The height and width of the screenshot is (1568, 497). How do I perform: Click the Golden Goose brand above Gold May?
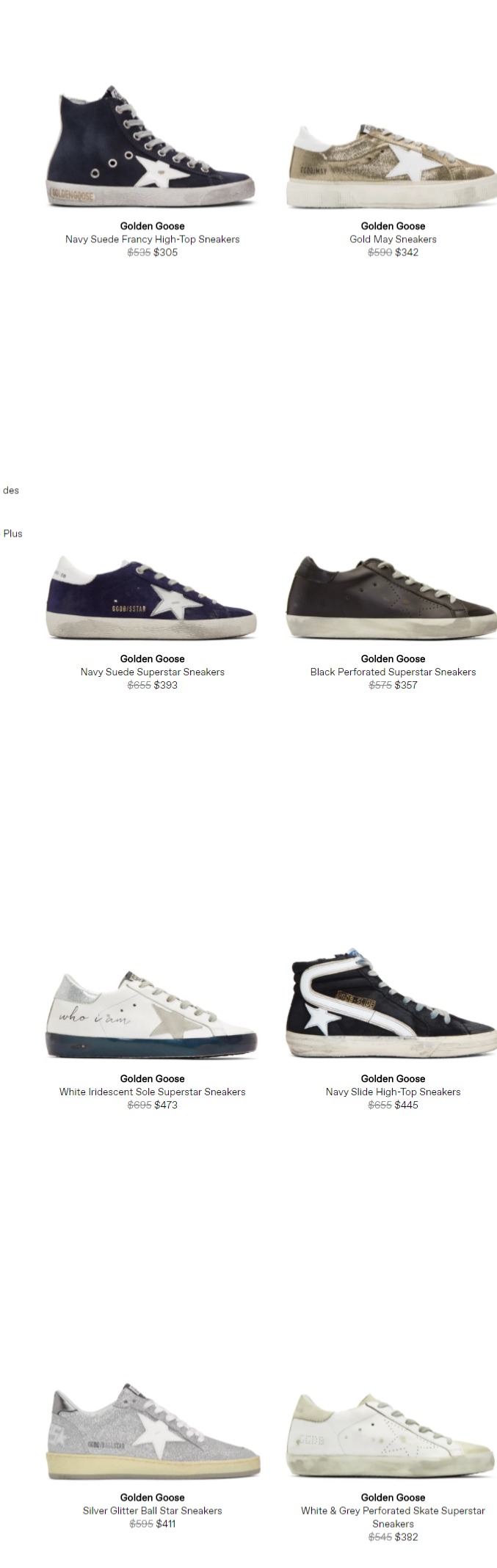[393, 226]
